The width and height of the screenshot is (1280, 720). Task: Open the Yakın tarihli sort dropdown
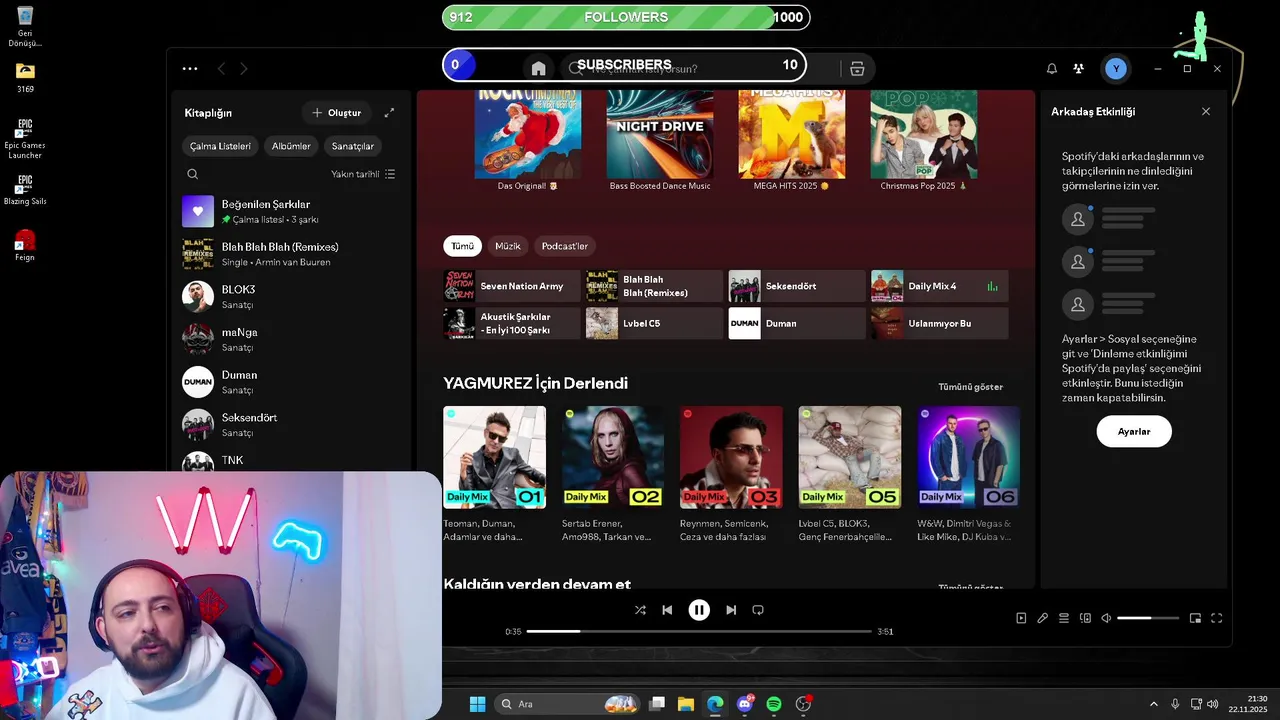(363, 174)
